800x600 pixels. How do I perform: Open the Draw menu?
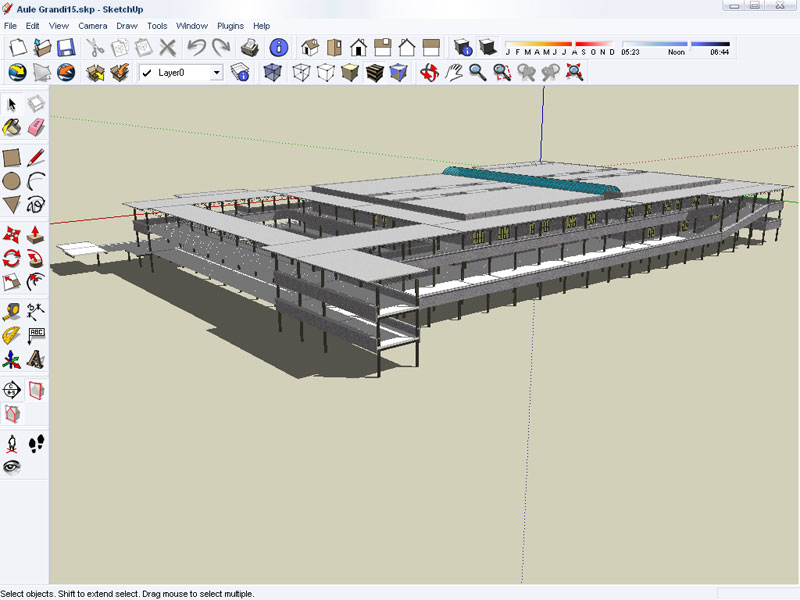click(x=127, y=26)
